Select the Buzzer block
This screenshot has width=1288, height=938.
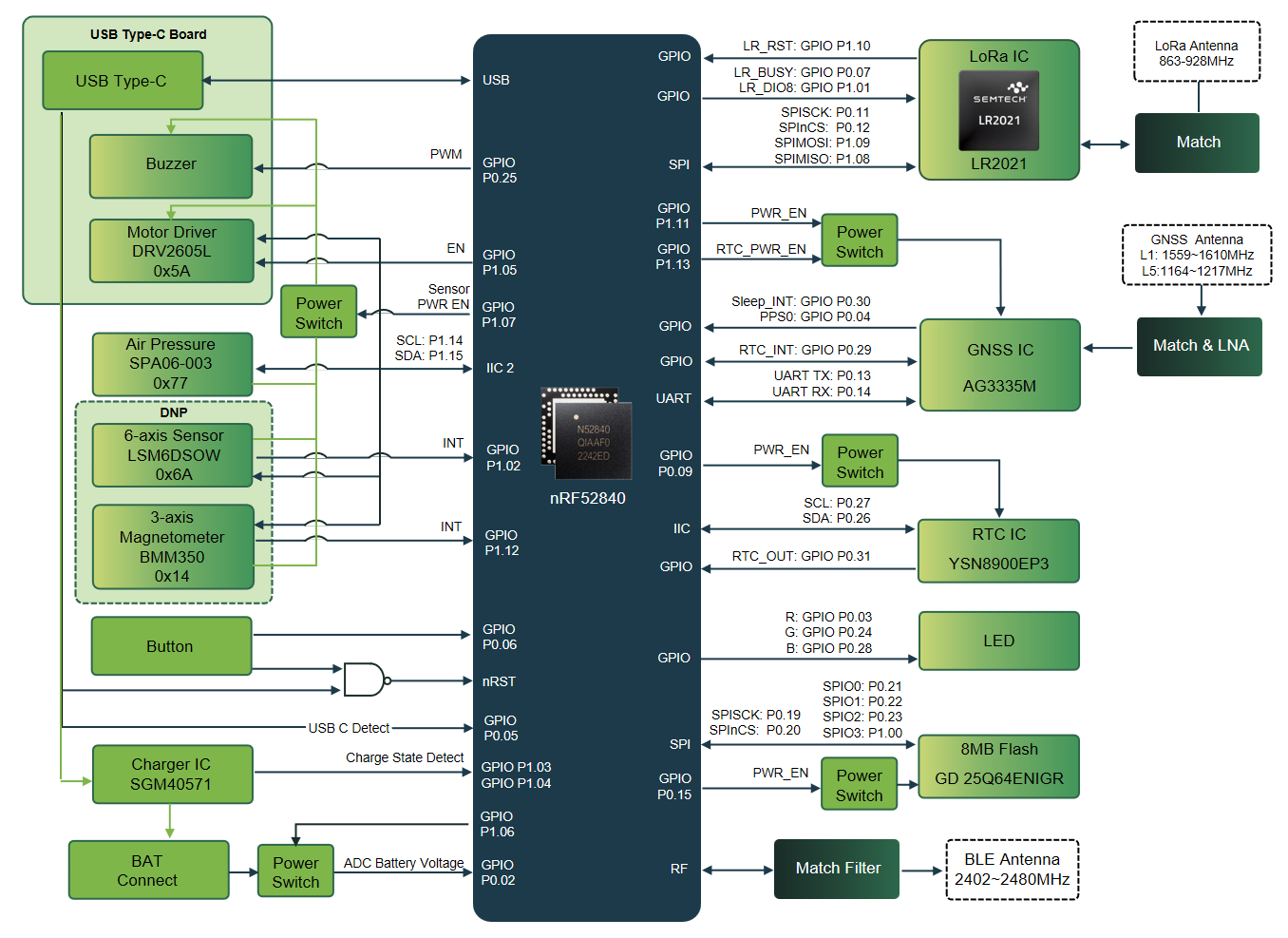click(171, 165)
